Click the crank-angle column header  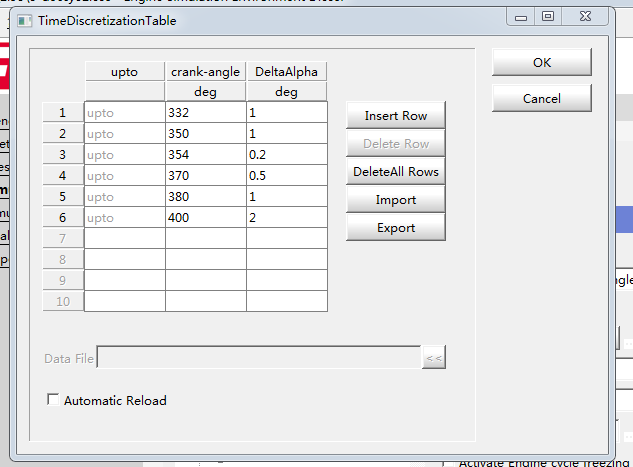pyautogui.click(x=205, y=72)
